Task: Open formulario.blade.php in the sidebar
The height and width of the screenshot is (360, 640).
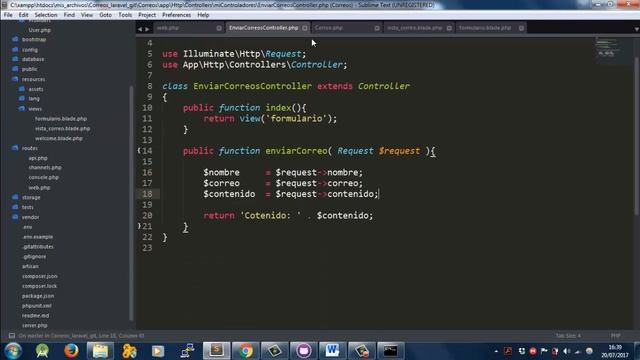Action: (61, 119)
